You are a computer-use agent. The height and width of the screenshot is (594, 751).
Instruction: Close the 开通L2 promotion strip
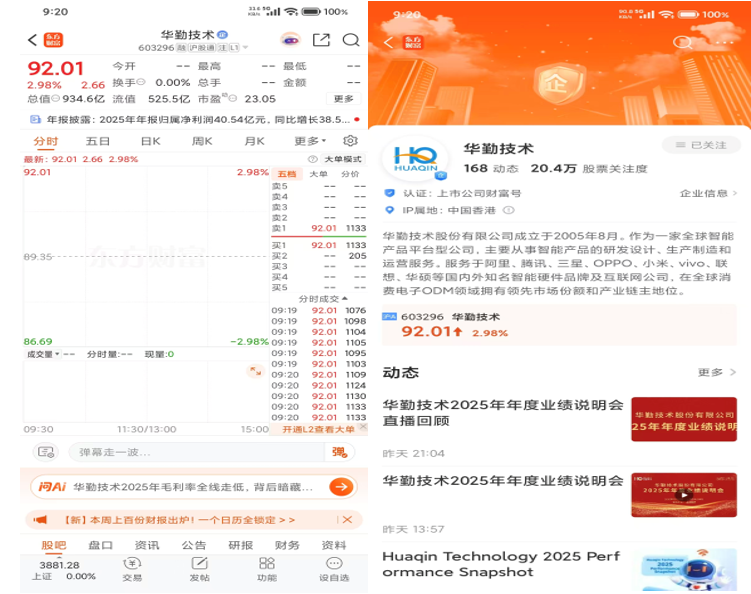pyautogui.click(x=364, y=426)
